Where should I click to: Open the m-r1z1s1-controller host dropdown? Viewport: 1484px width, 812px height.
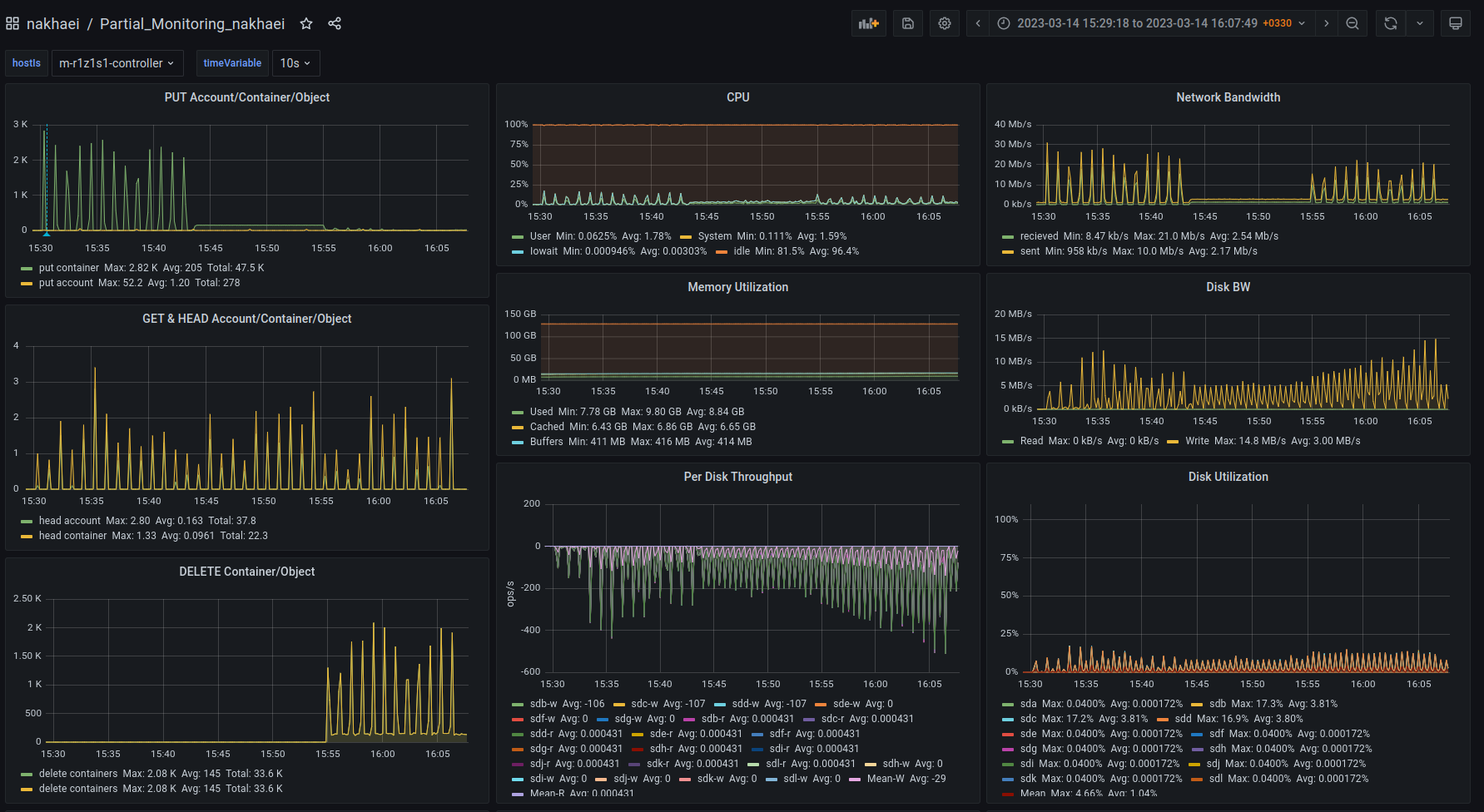coord(117,63)
